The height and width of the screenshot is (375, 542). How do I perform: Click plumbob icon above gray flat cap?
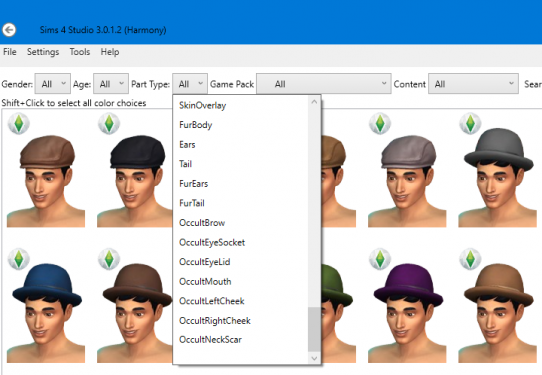click(x=380, y=123)
